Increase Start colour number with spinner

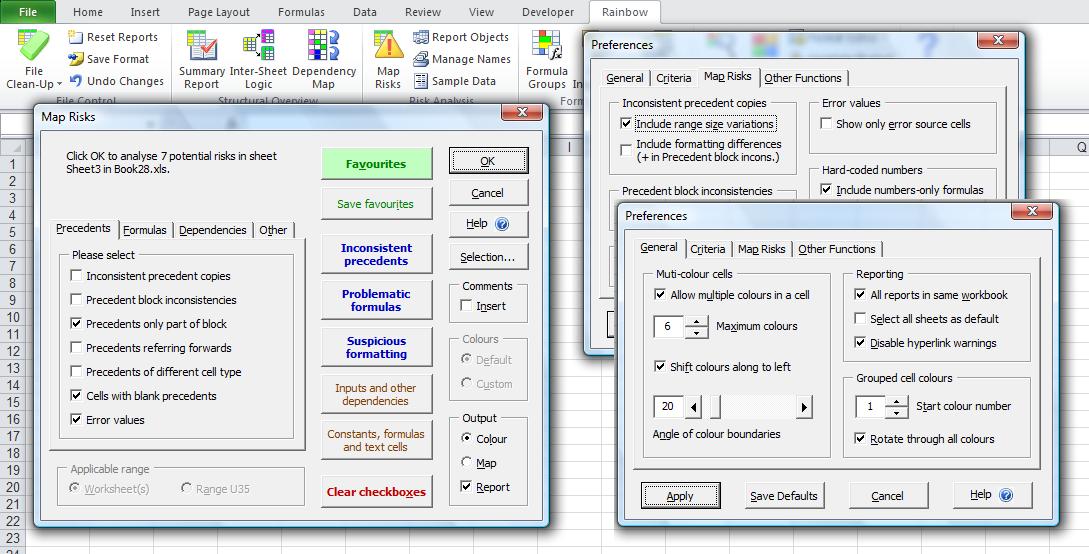point(897,401)
